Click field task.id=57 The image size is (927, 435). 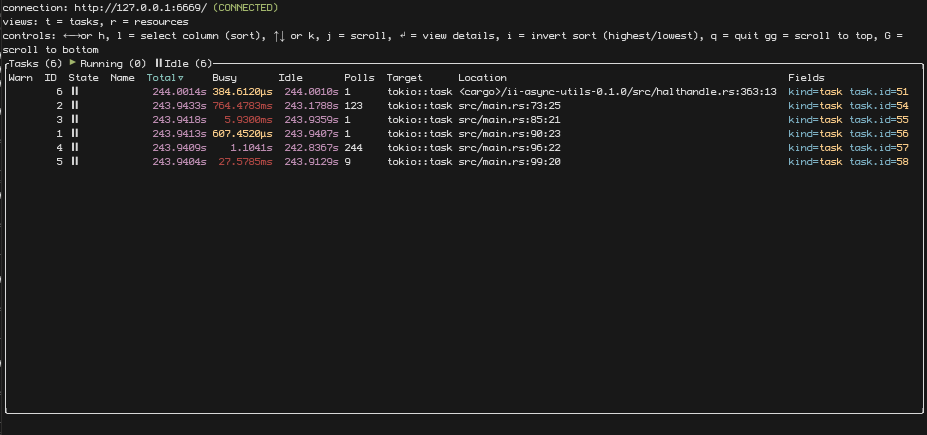point(879,148)
